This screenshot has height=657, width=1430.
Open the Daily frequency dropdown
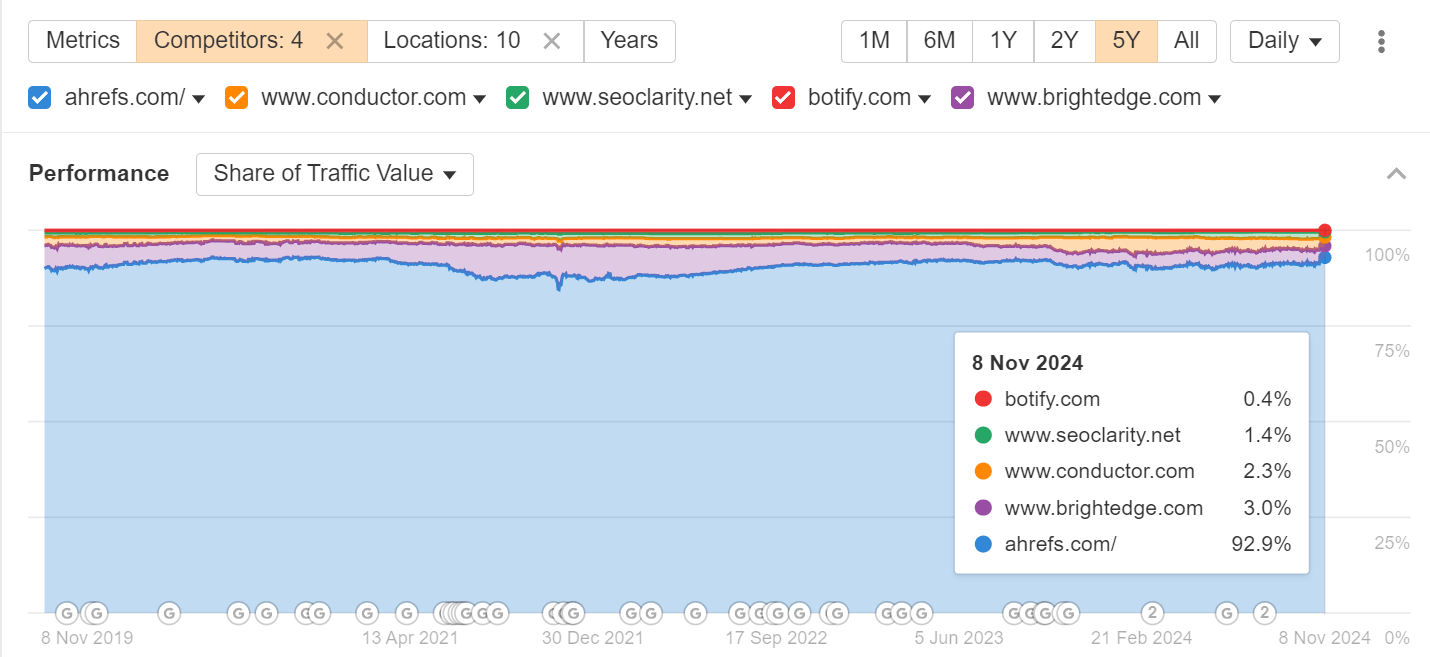(x=1284, y=41)
